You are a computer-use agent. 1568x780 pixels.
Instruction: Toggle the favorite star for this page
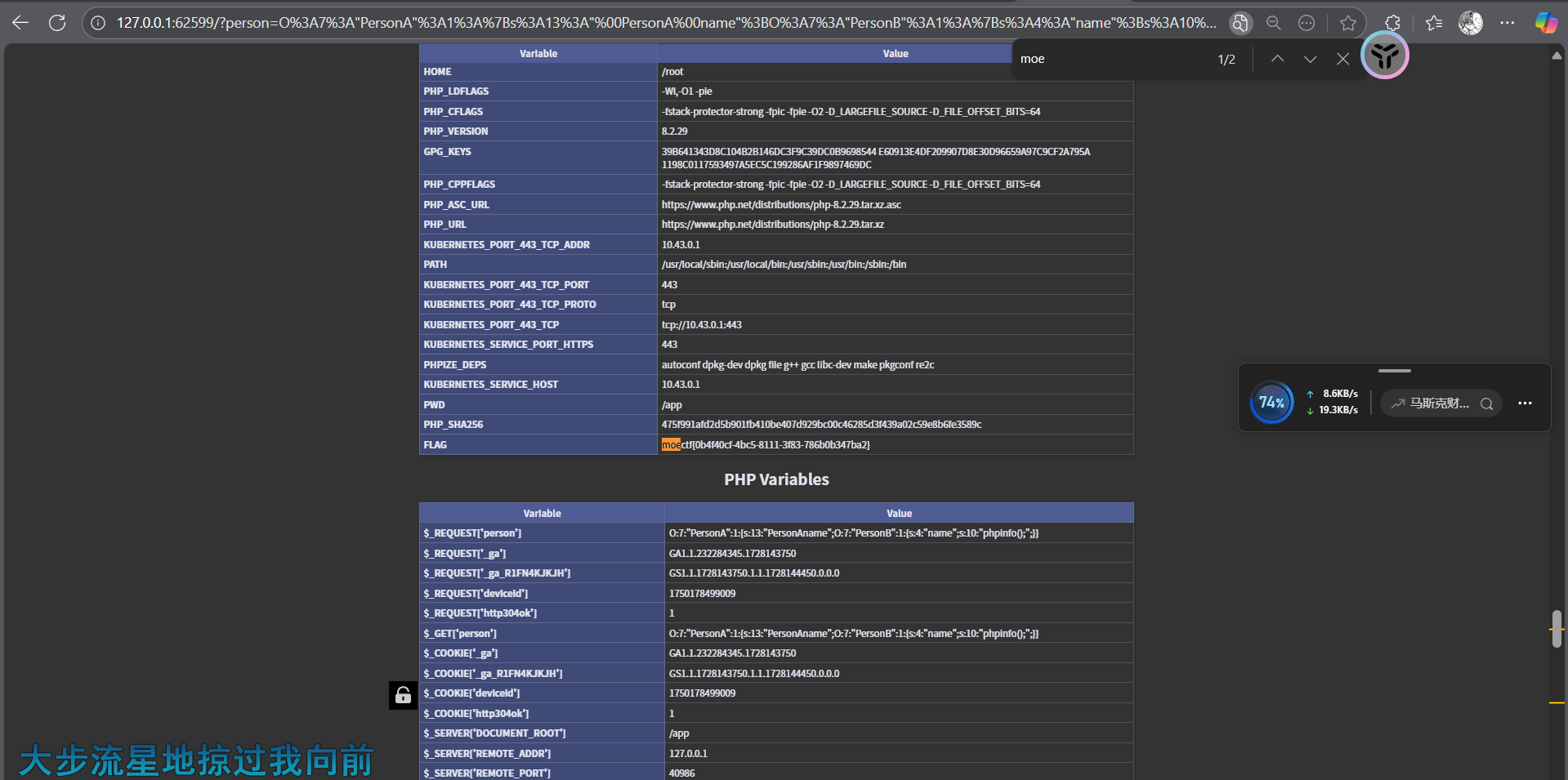click(x=1349, y=23)
